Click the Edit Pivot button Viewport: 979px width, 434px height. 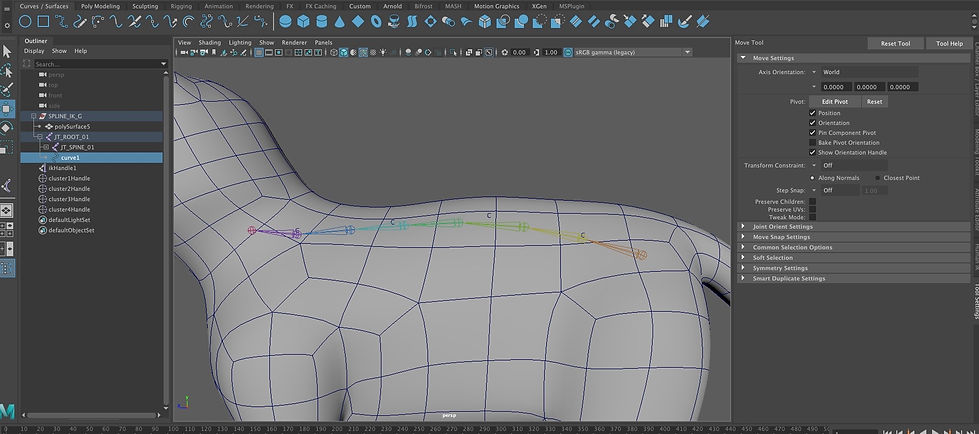[835, 101]
